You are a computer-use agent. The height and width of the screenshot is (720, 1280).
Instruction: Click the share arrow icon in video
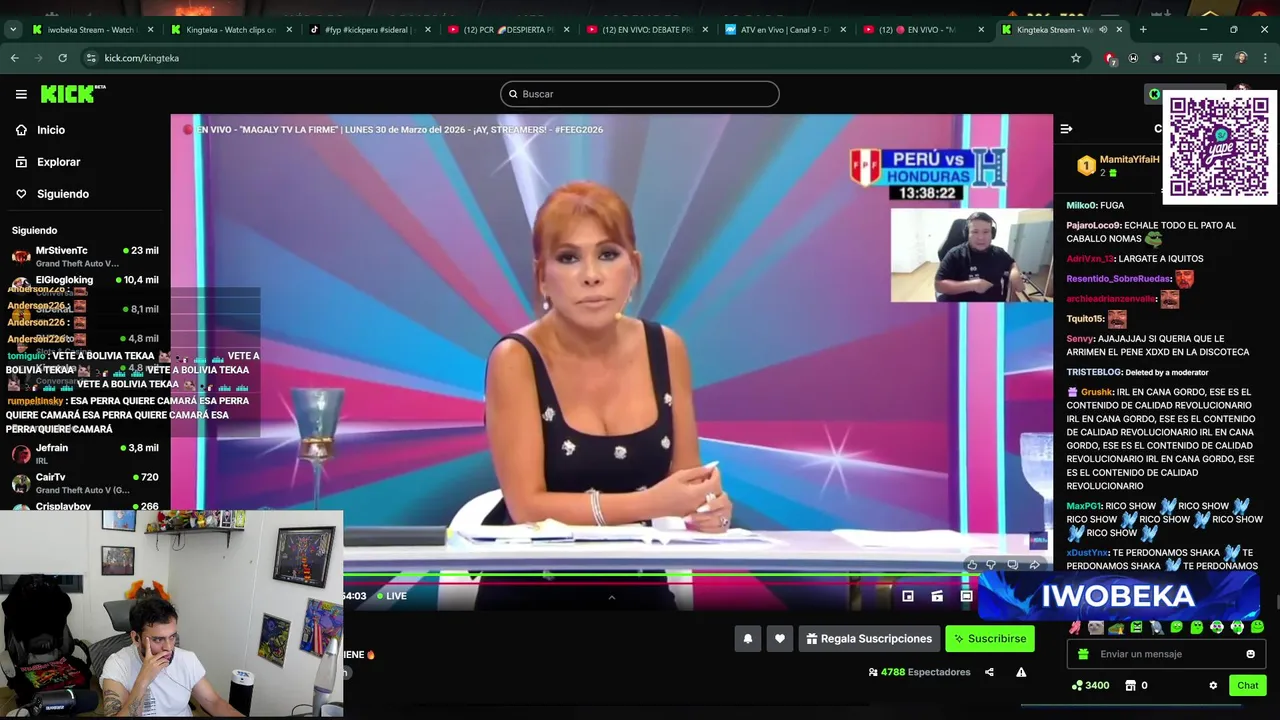point(1034,565)
